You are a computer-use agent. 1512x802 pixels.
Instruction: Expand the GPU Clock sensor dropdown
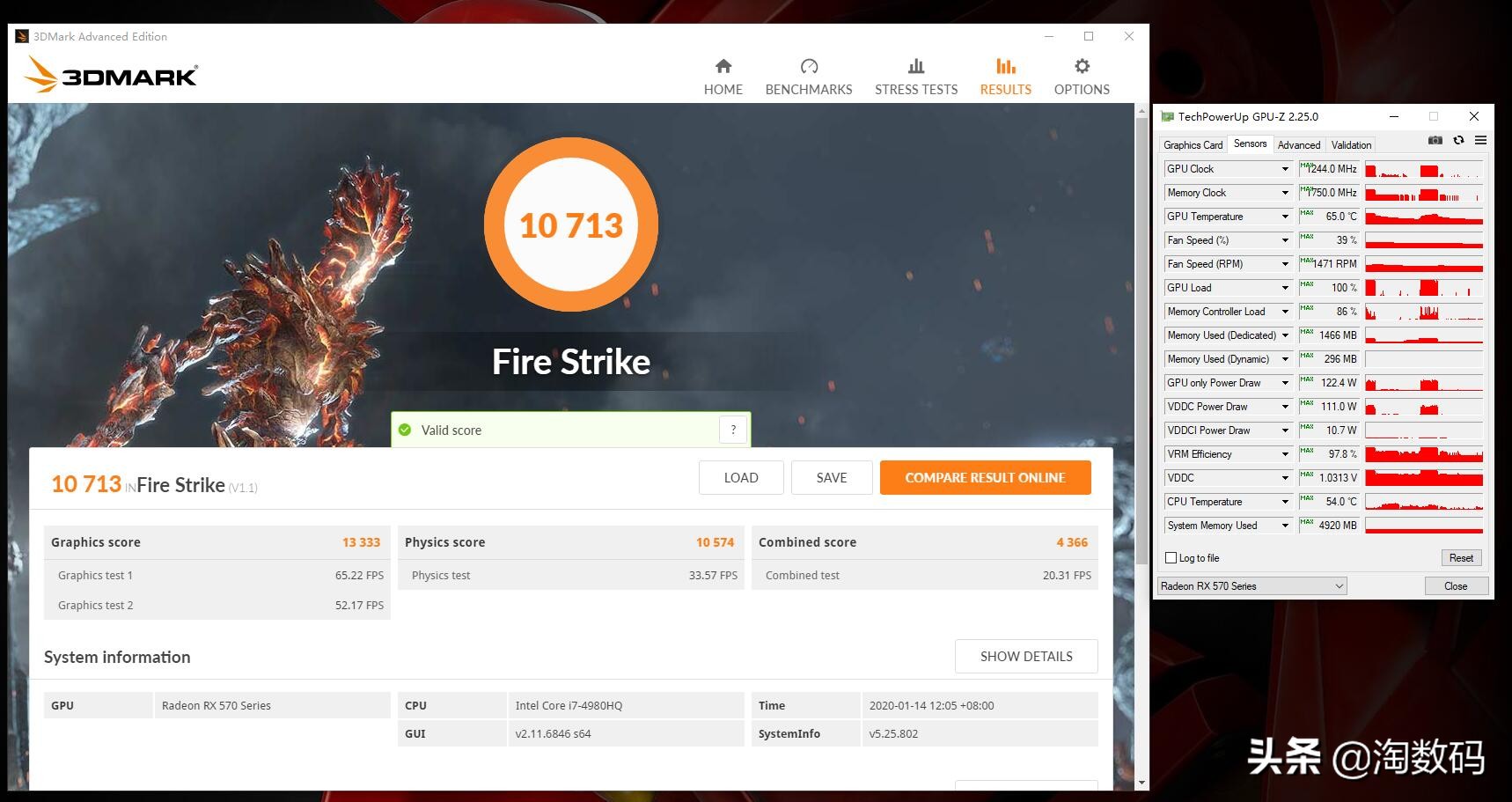point(1285,169)
